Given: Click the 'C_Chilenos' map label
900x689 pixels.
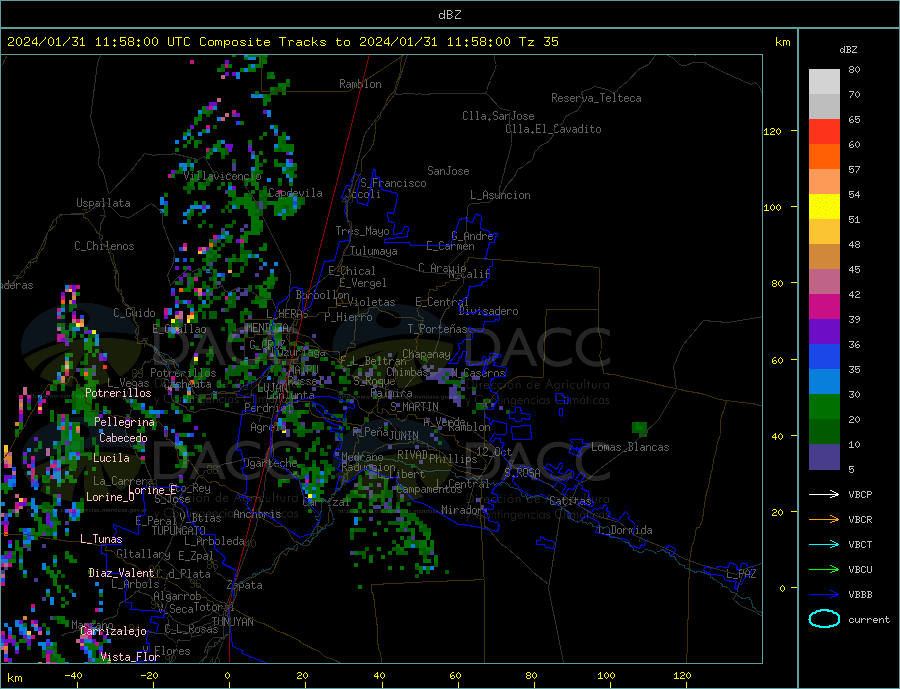Looking at the screenshot, I should coord(104,246).
